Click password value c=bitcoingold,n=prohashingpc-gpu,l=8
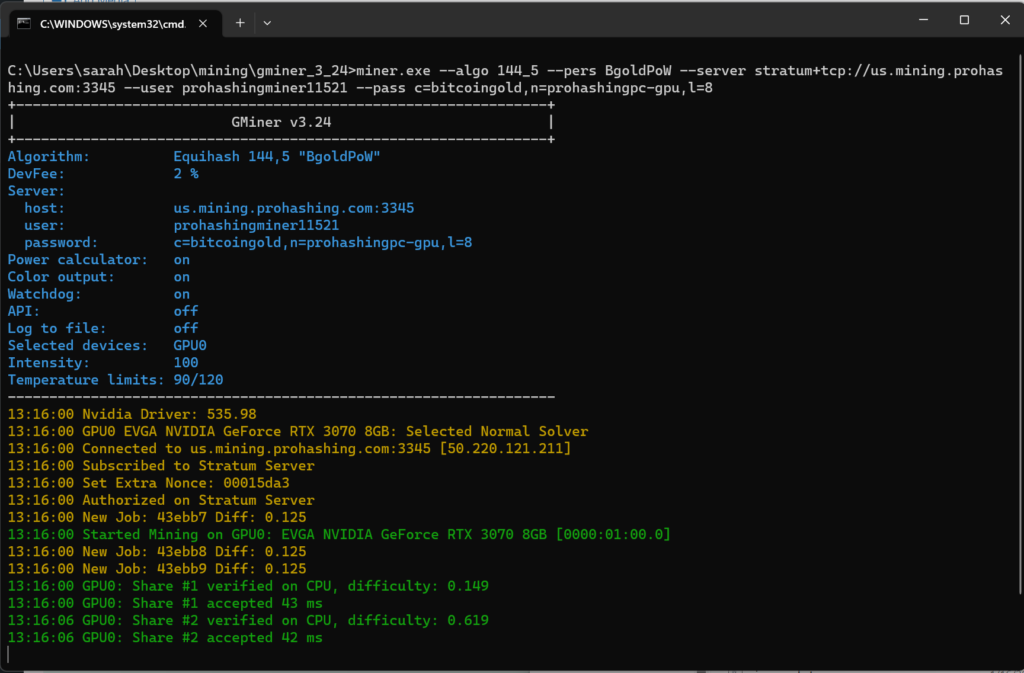Screen dimensions: 1024x673 point(323,242)
